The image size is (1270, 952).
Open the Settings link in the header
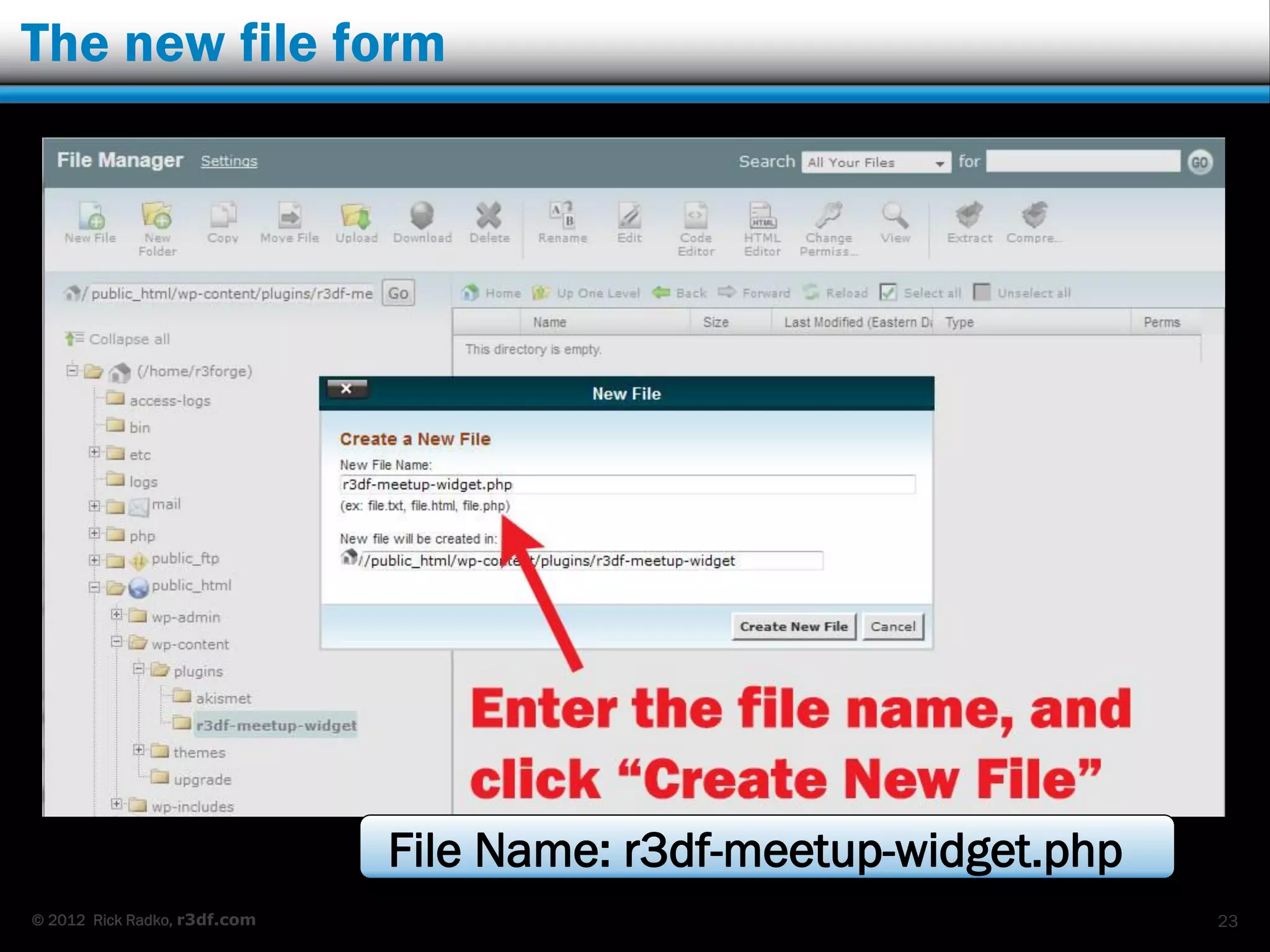229,161
